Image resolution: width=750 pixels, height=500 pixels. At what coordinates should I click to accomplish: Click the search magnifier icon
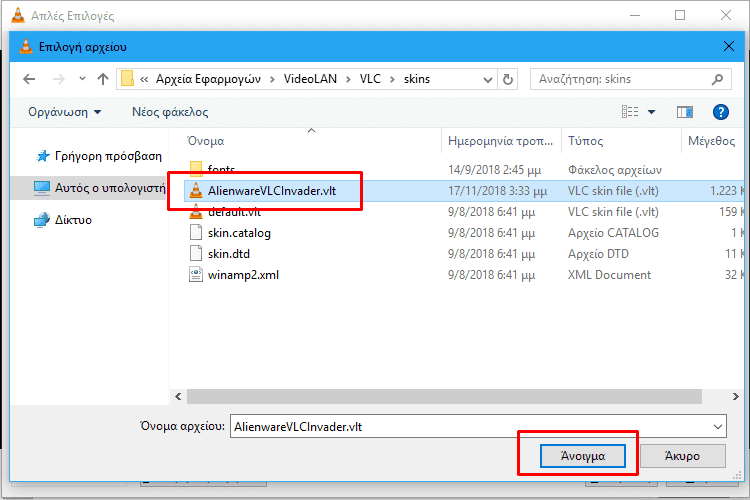pyautogui.click(x=717, y=79)
